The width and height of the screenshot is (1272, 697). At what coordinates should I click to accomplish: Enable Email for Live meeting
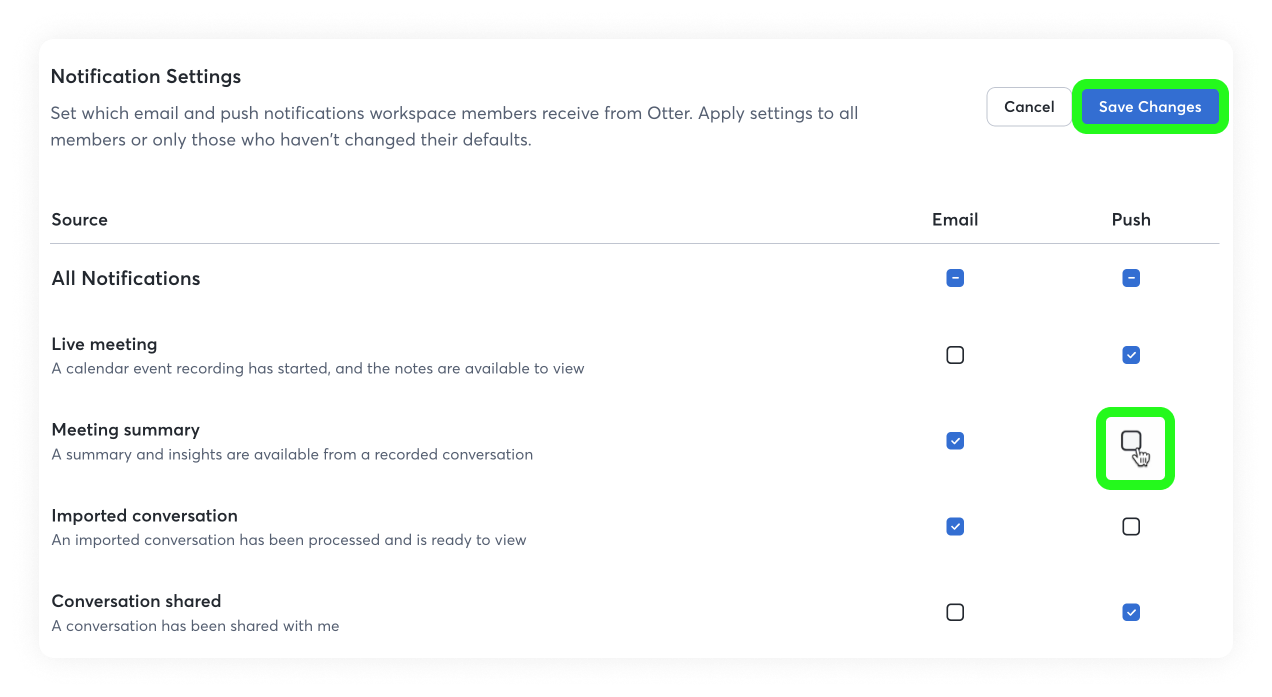(x=955, y=355)
